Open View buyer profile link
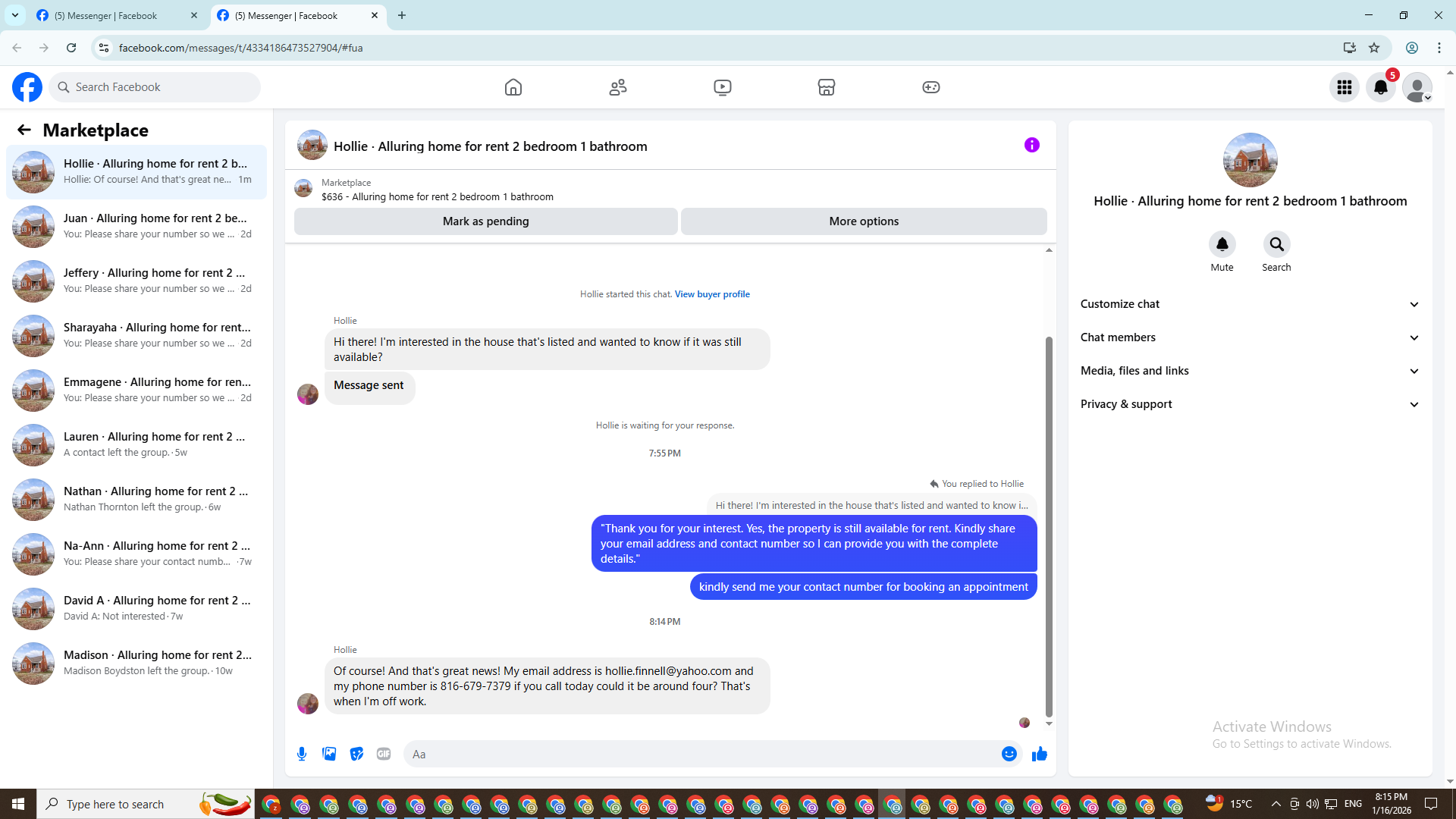The width and height of the screenshot is (1456, 819). click(712, 294)
